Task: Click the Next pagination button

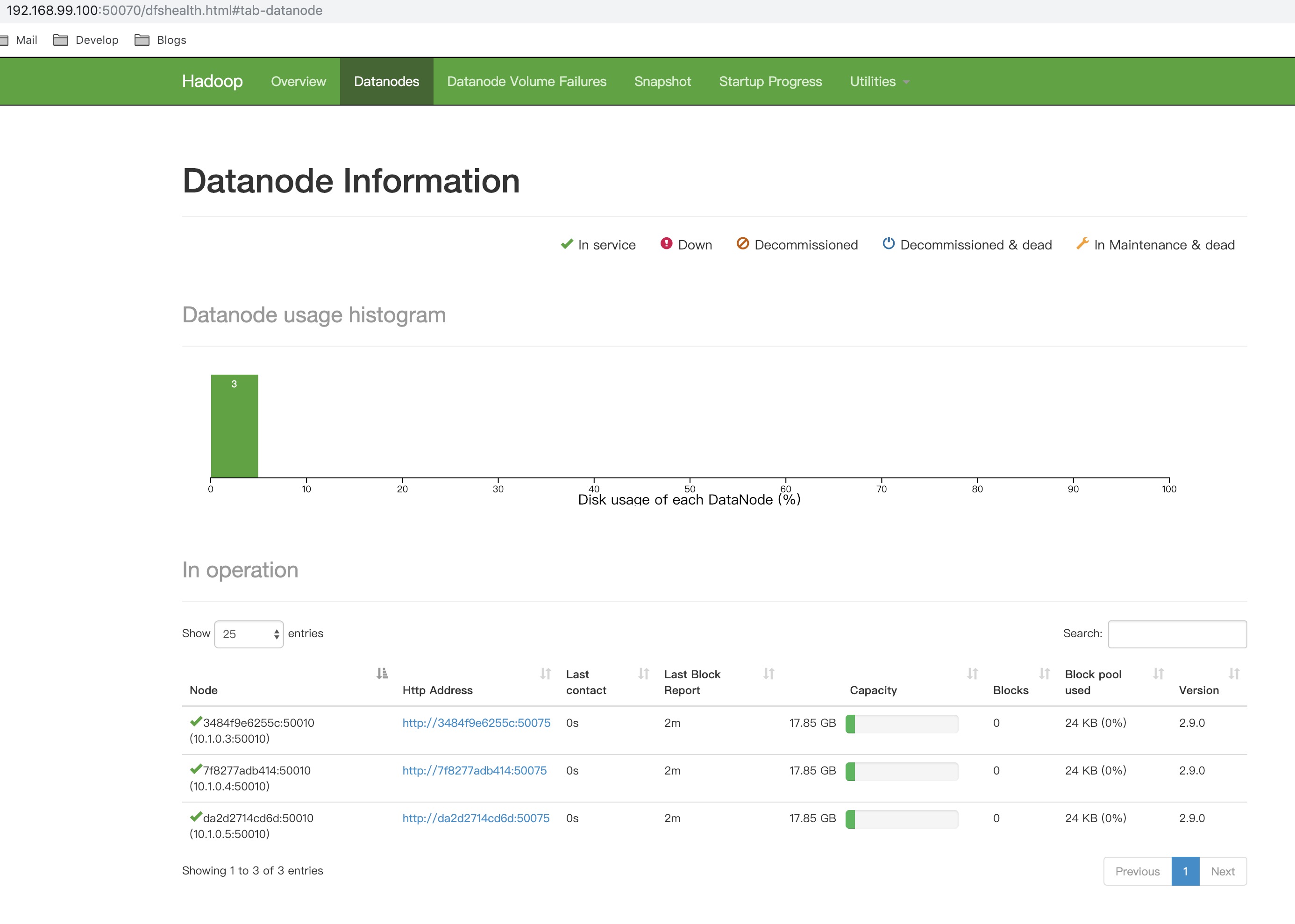Action: click(x=1222, y=871)
